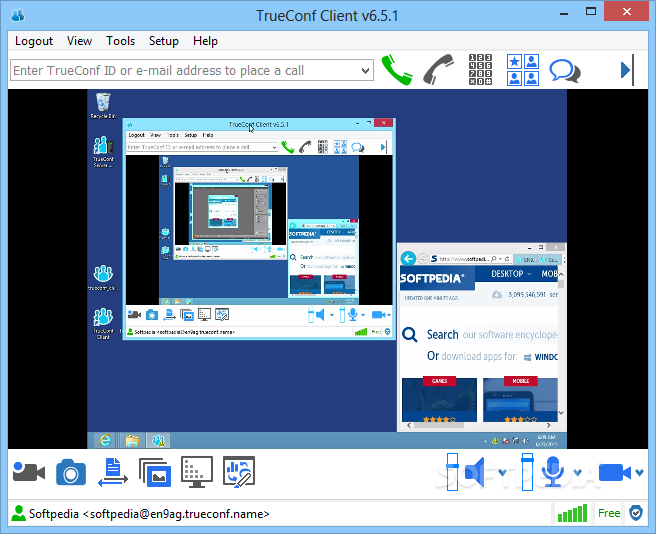Expand the speaker device dropdown arrow

point(502,473)
